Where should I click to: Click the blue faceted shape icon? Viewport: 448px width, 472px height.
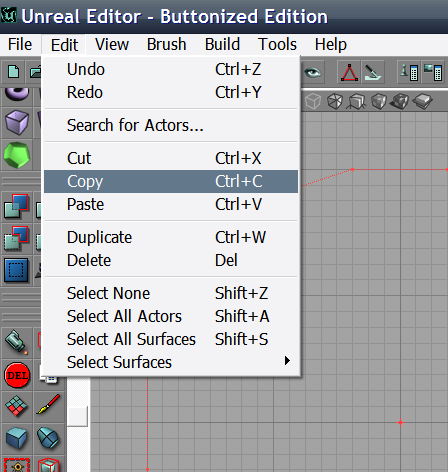49,438
